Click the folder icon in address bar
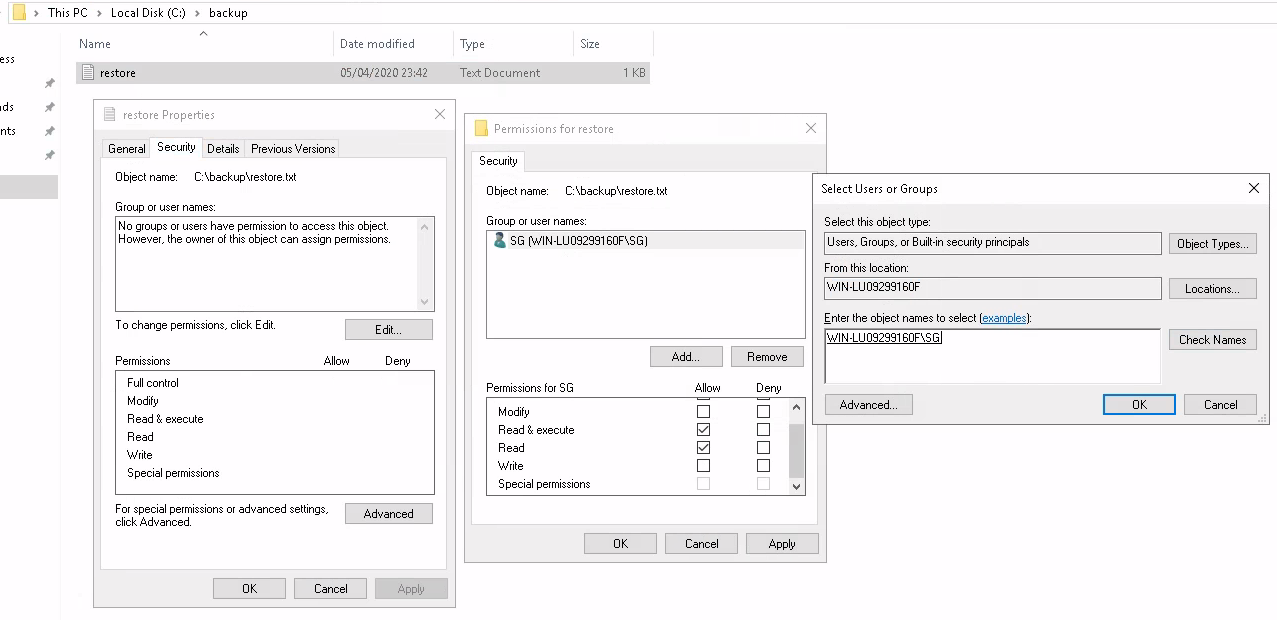The height and width of the screenshot is (620, 1277). click(x=18, y=13)
